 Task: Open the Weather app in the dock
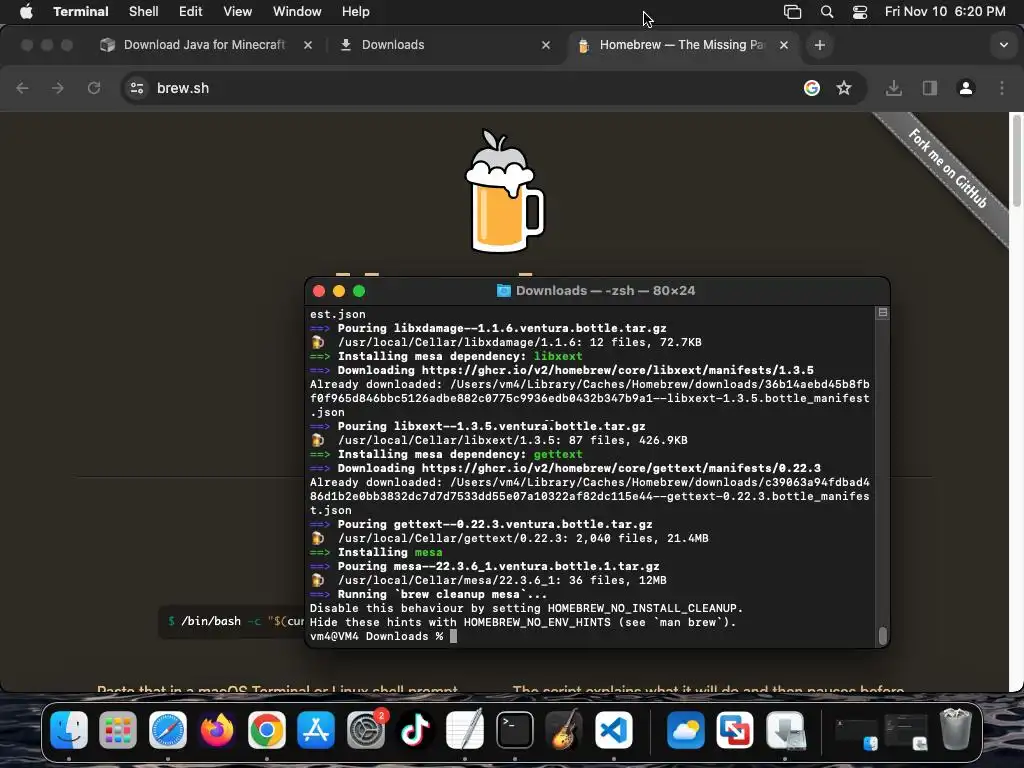coord(686,729)
